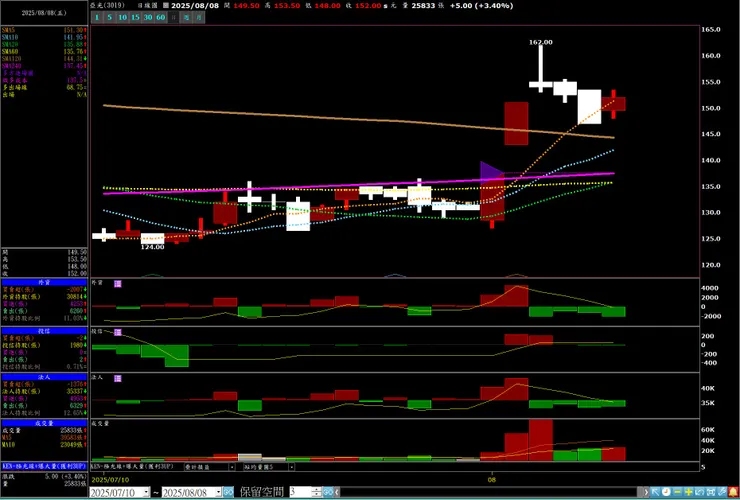Click the yellow plus zoom-in icon
Image resolution: width=740 pixels, height=500 pixels.
[x=689, y=492]
